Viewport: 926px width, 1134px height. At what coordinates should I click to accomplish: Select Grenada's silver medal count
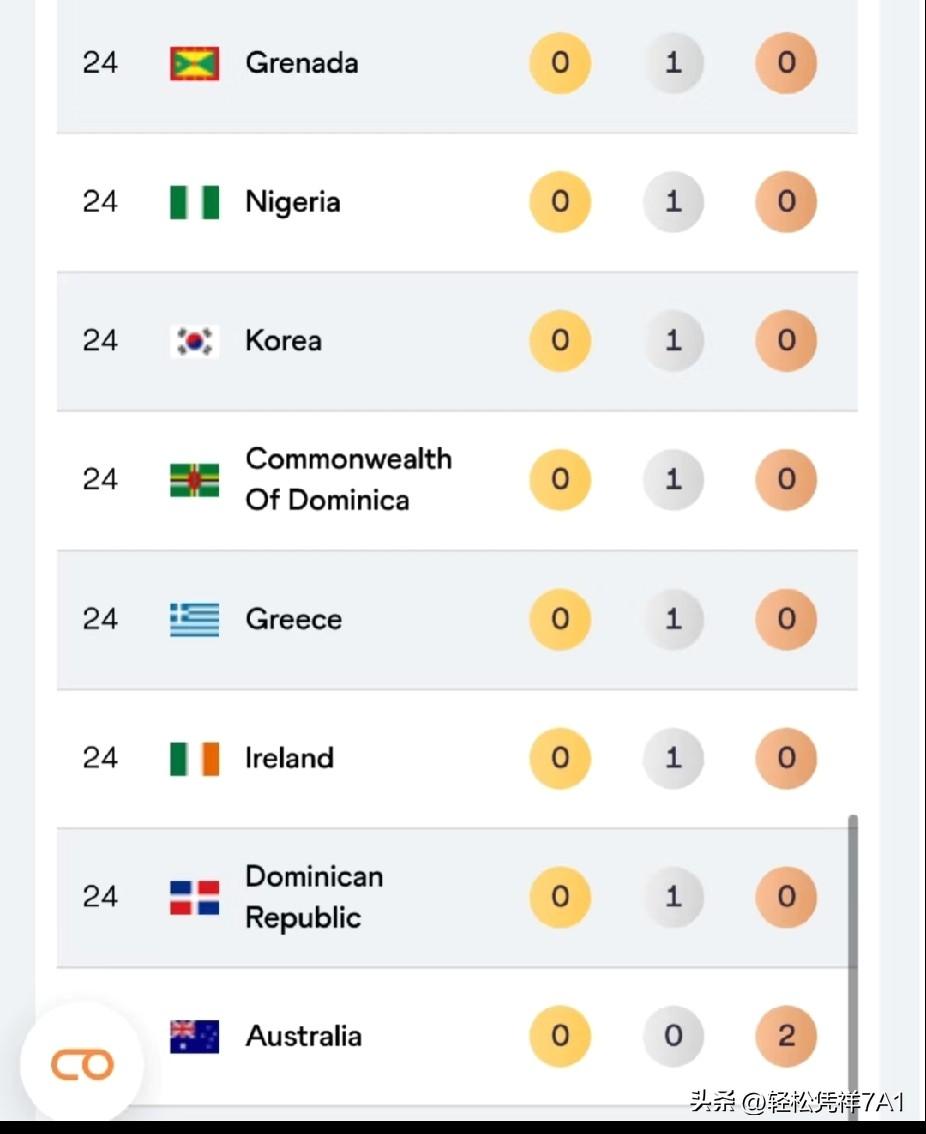pyautogui.click(x=674, y=63)
